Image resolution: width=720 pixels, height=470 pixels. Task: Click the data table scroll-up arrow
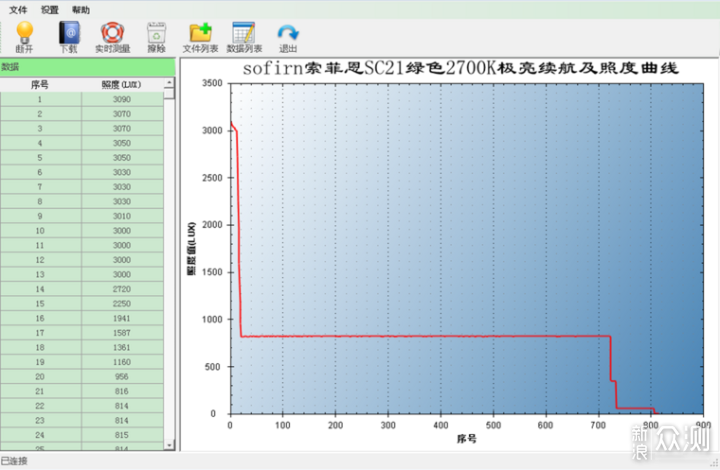169,82
